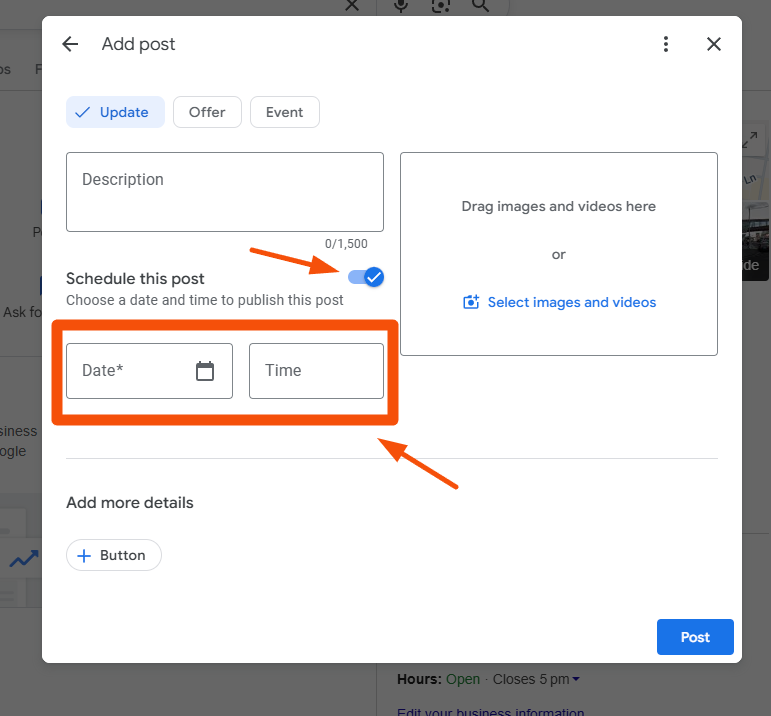Click the back arrow beside Add post
Viewport: 771px width, 716px height.
pyautogui.click(x=70, y=44)
